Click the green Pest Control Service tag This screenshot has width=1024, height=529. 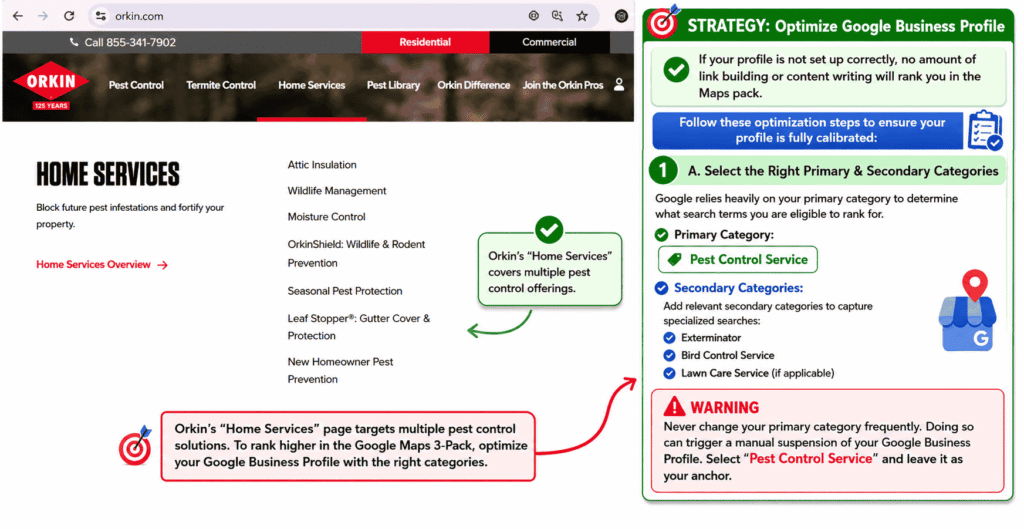(x=738, y=259)
